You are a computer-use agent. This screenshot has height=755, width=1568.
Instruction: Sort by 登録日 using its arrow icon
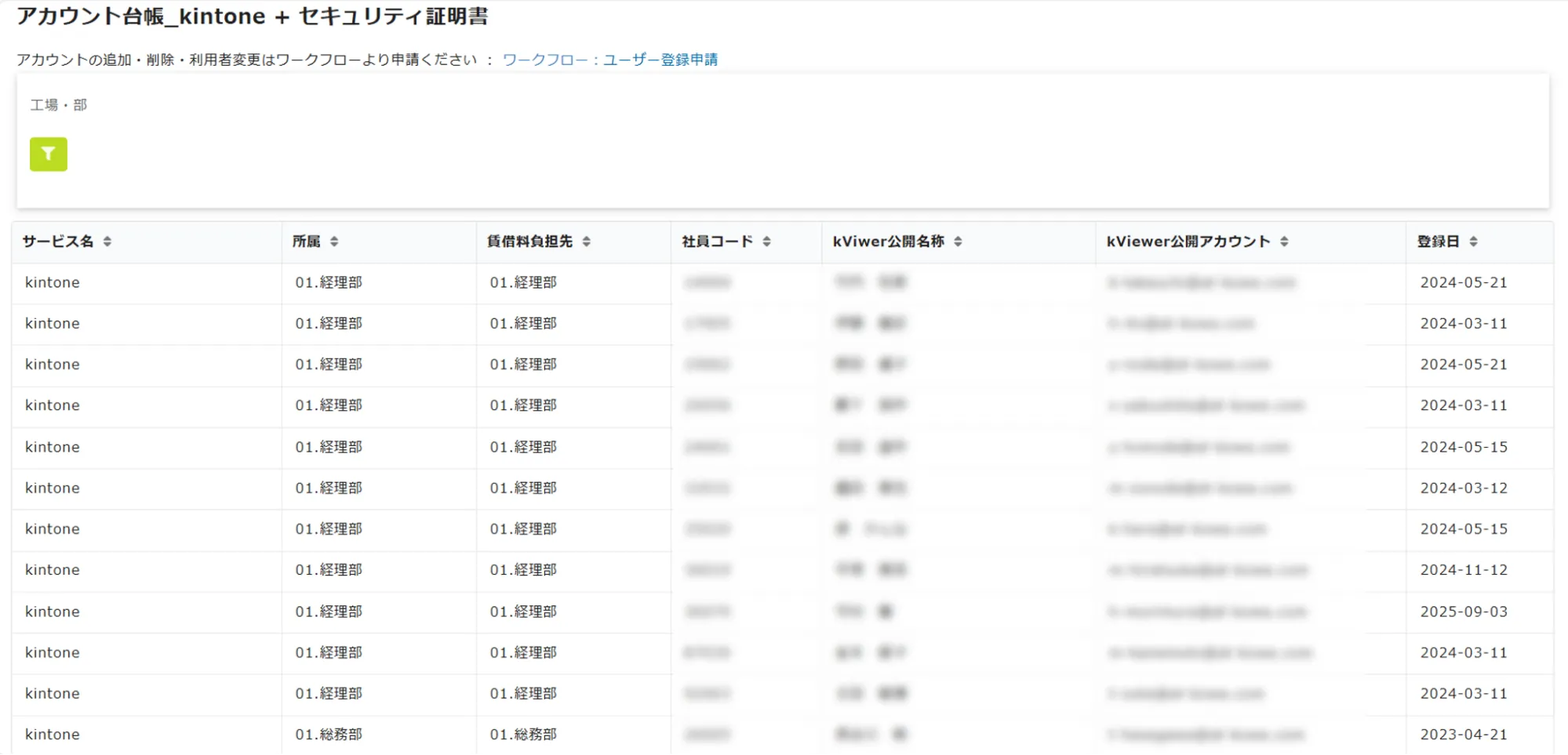[x=1473, y=241]
